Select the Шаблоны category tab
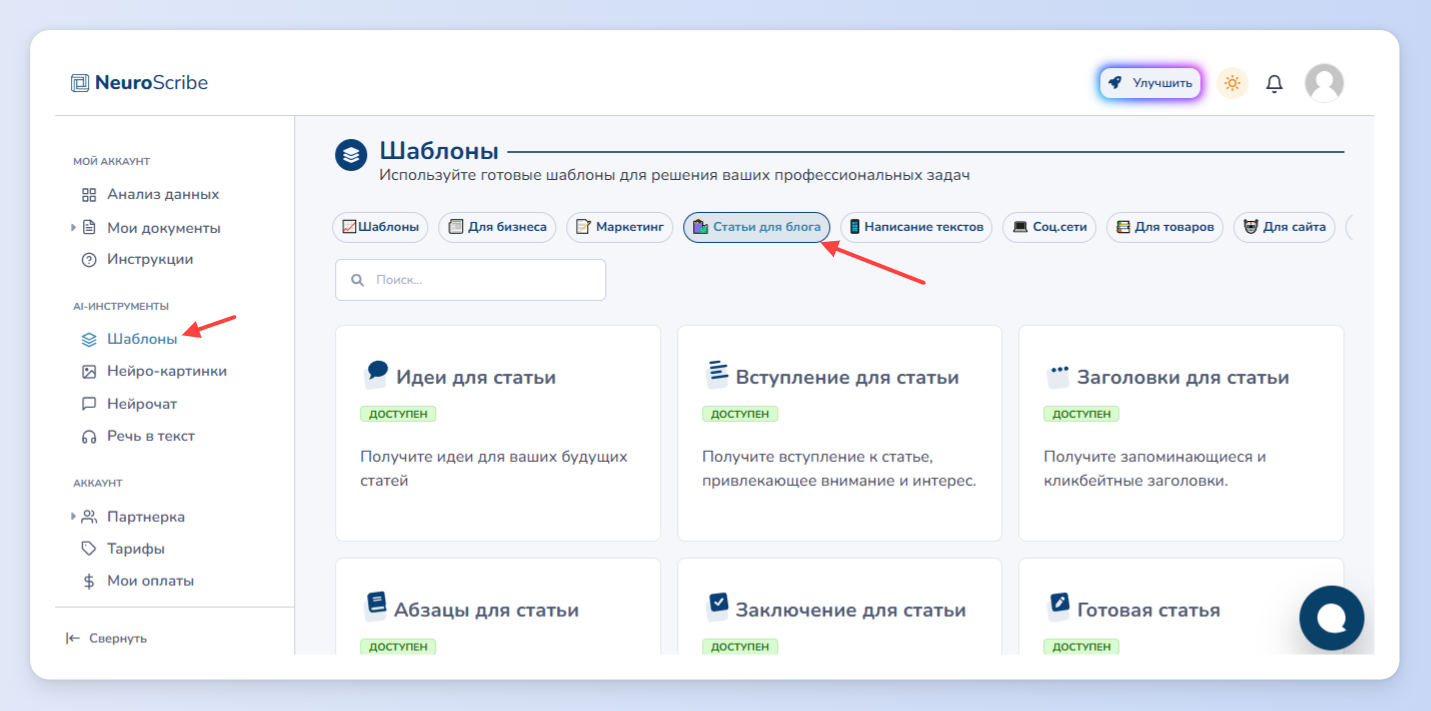The width and height of the screenshot is (1431, 711). (380, 227)
